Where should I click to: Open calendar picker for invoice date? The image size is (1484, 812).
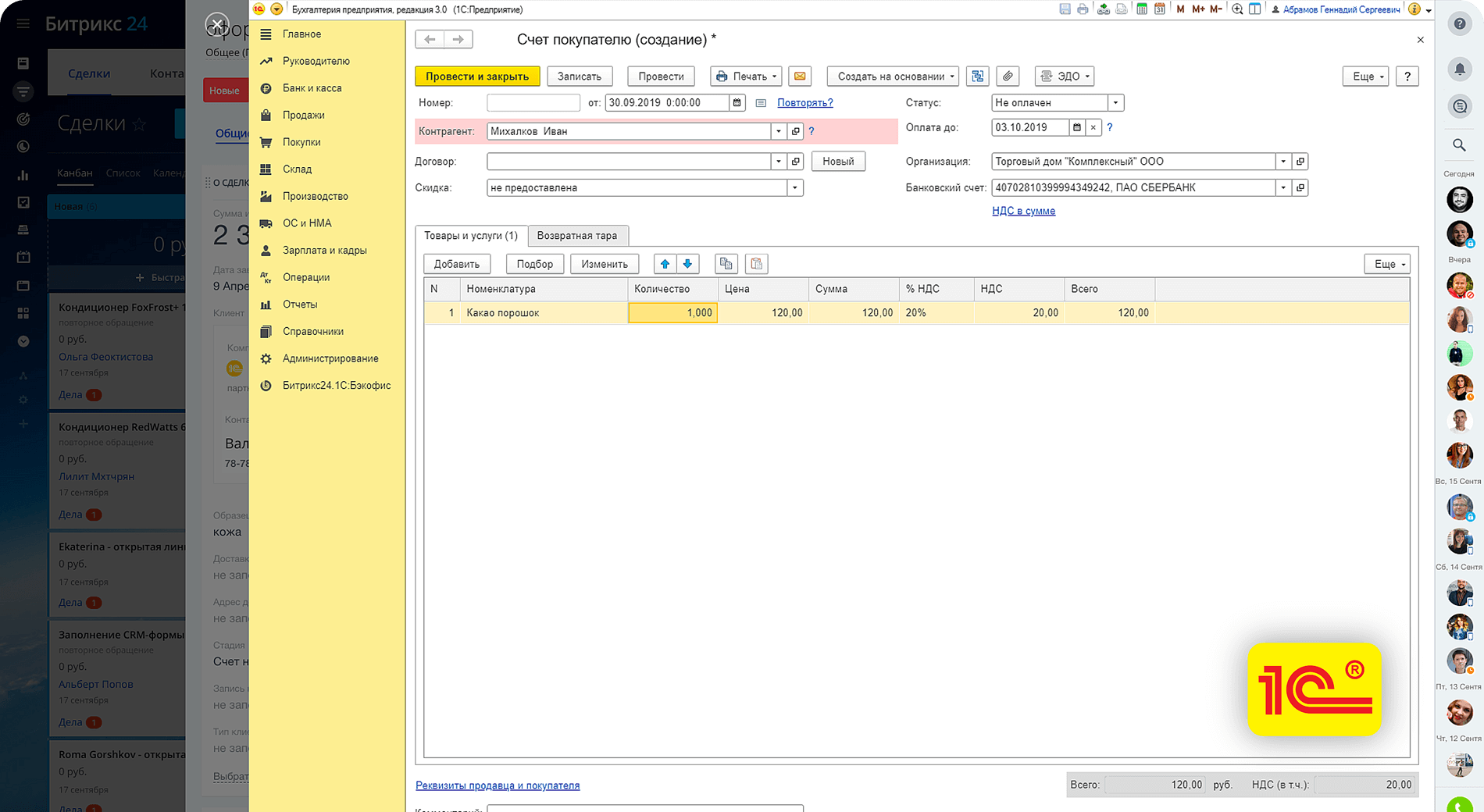[737, 103]
